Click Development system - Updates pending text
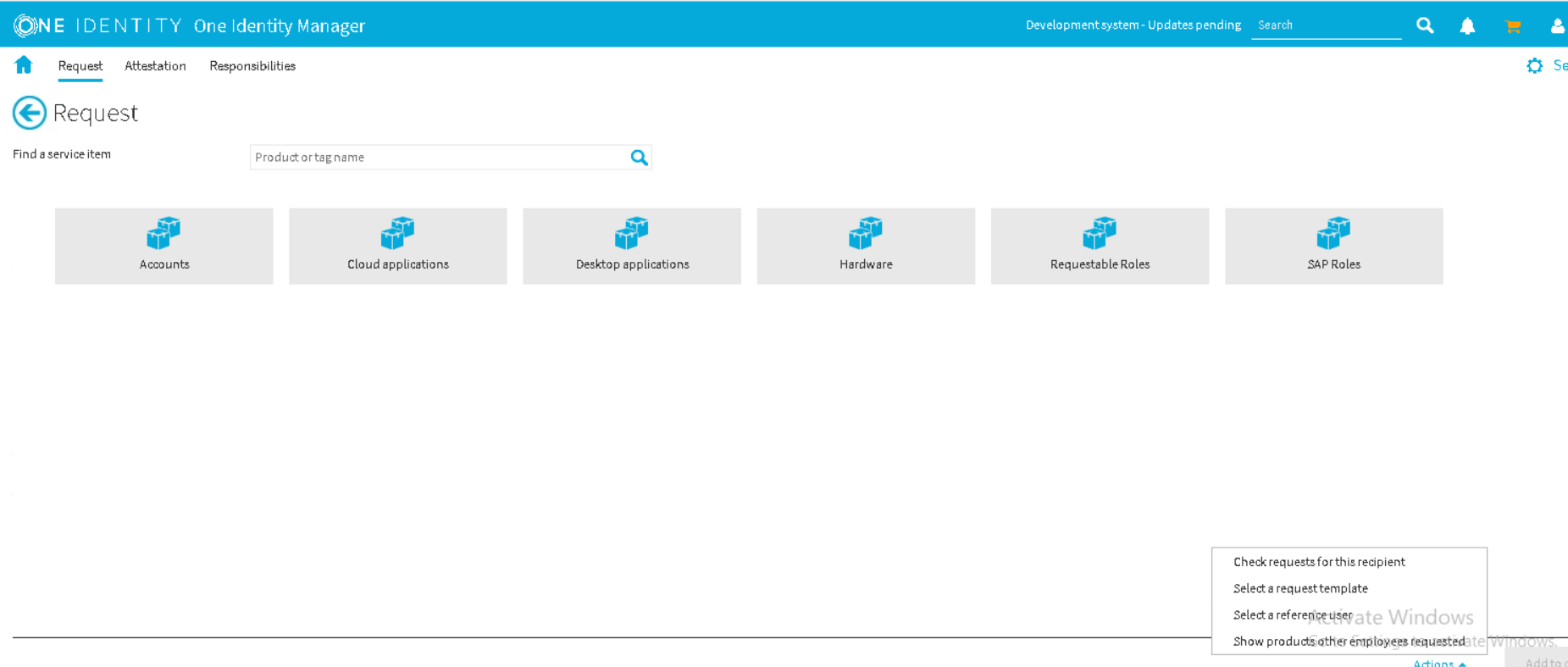This screenshot has width=1568, height=667. coord(1133,25)
